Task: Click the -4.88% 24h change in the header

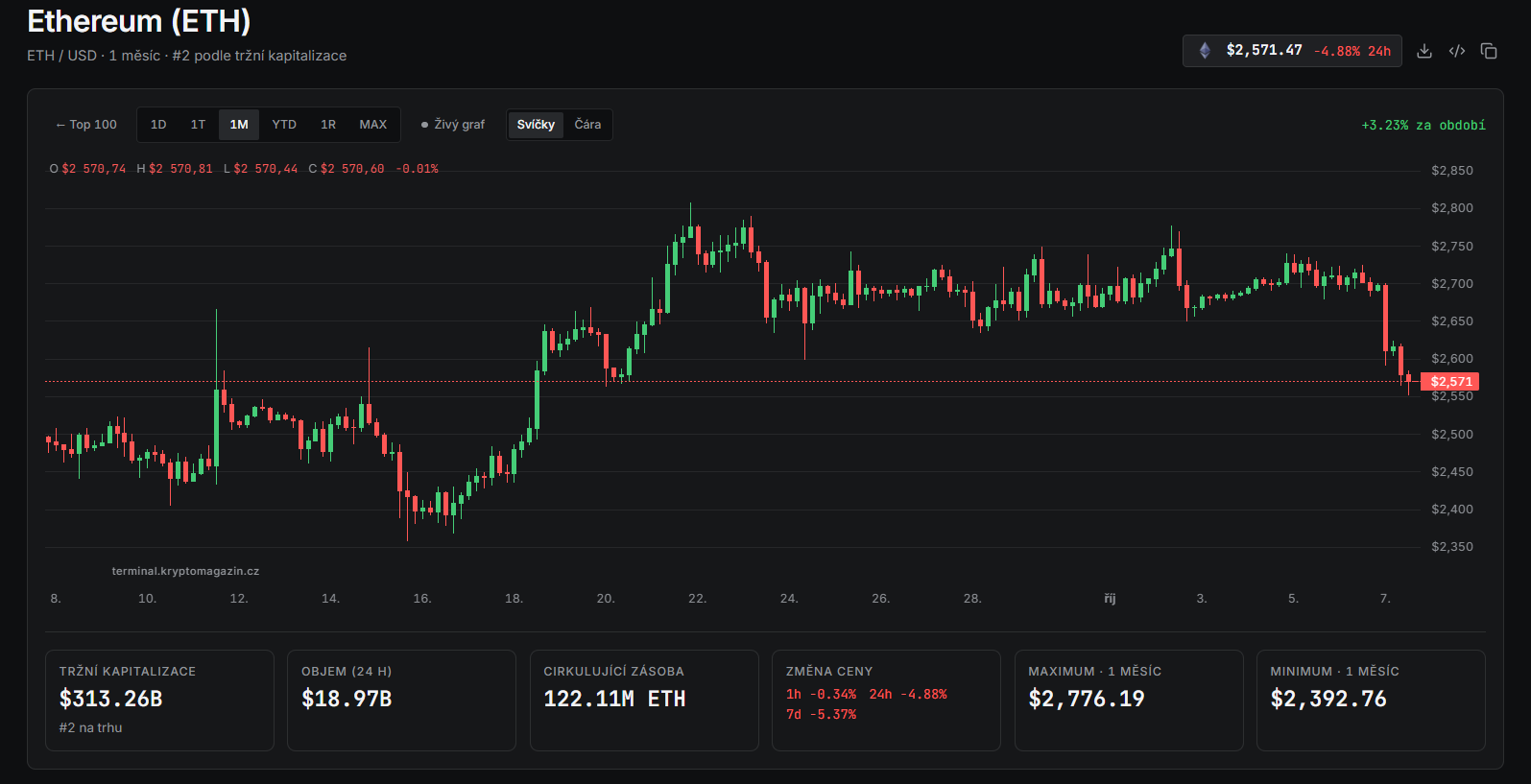Action: (x=1352, y=51)
